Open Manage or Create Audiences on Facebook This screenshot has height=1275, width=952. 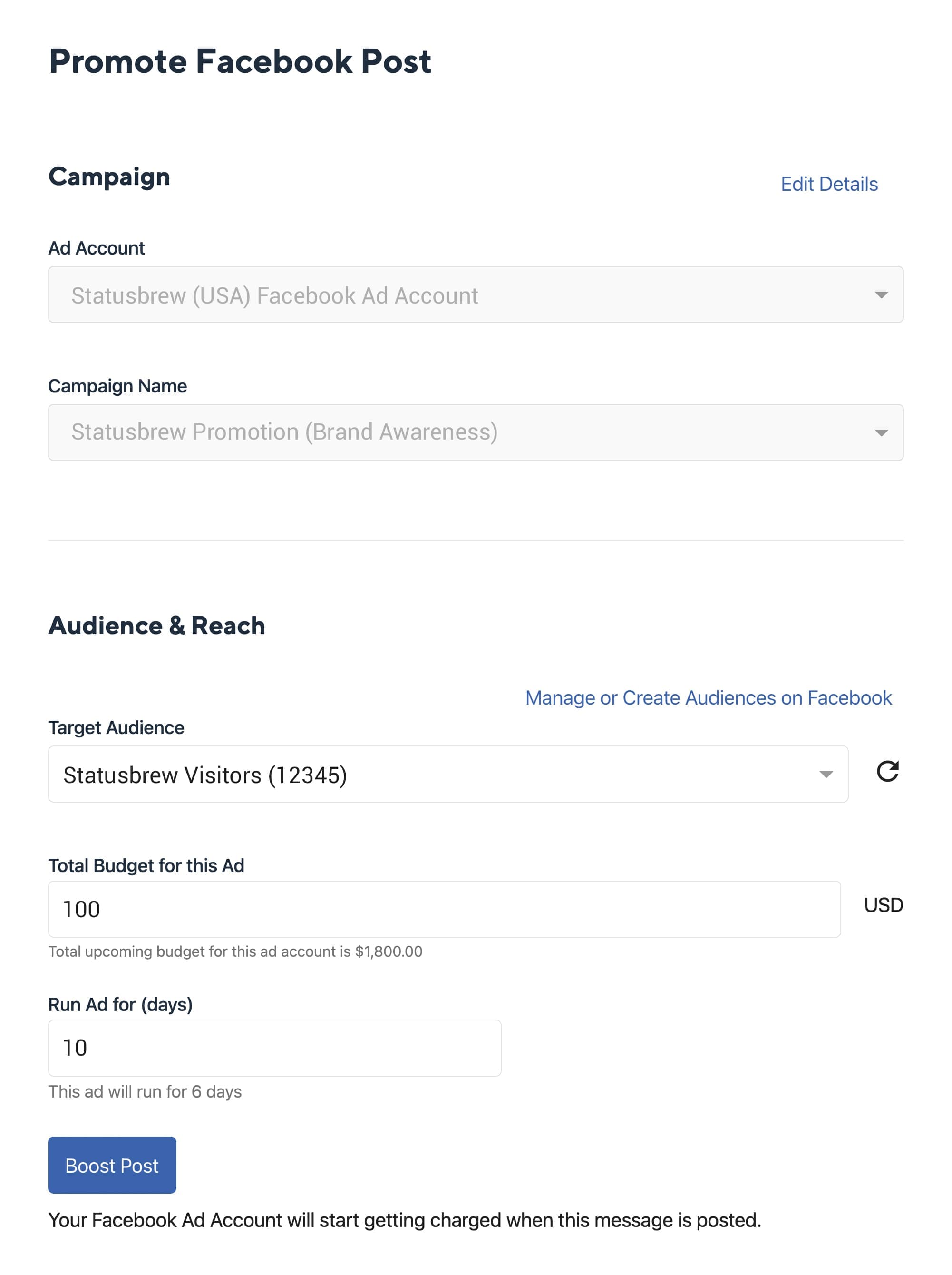point(708,697)
